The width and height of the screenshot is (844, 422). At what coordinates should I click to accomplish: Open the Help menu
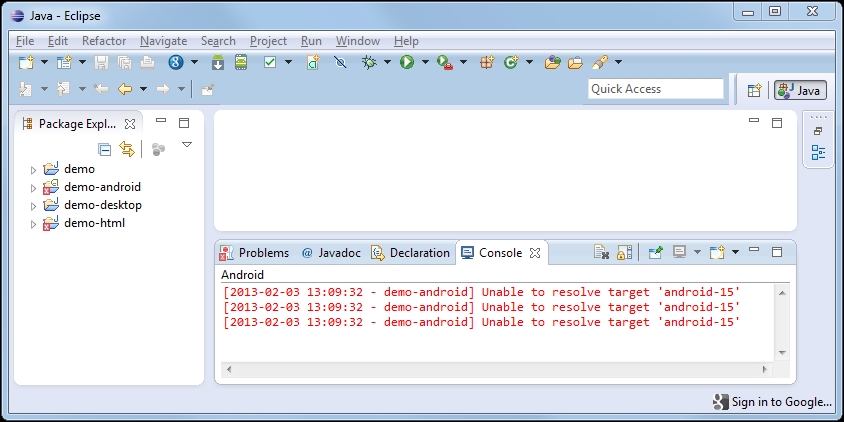pos(406,41)
